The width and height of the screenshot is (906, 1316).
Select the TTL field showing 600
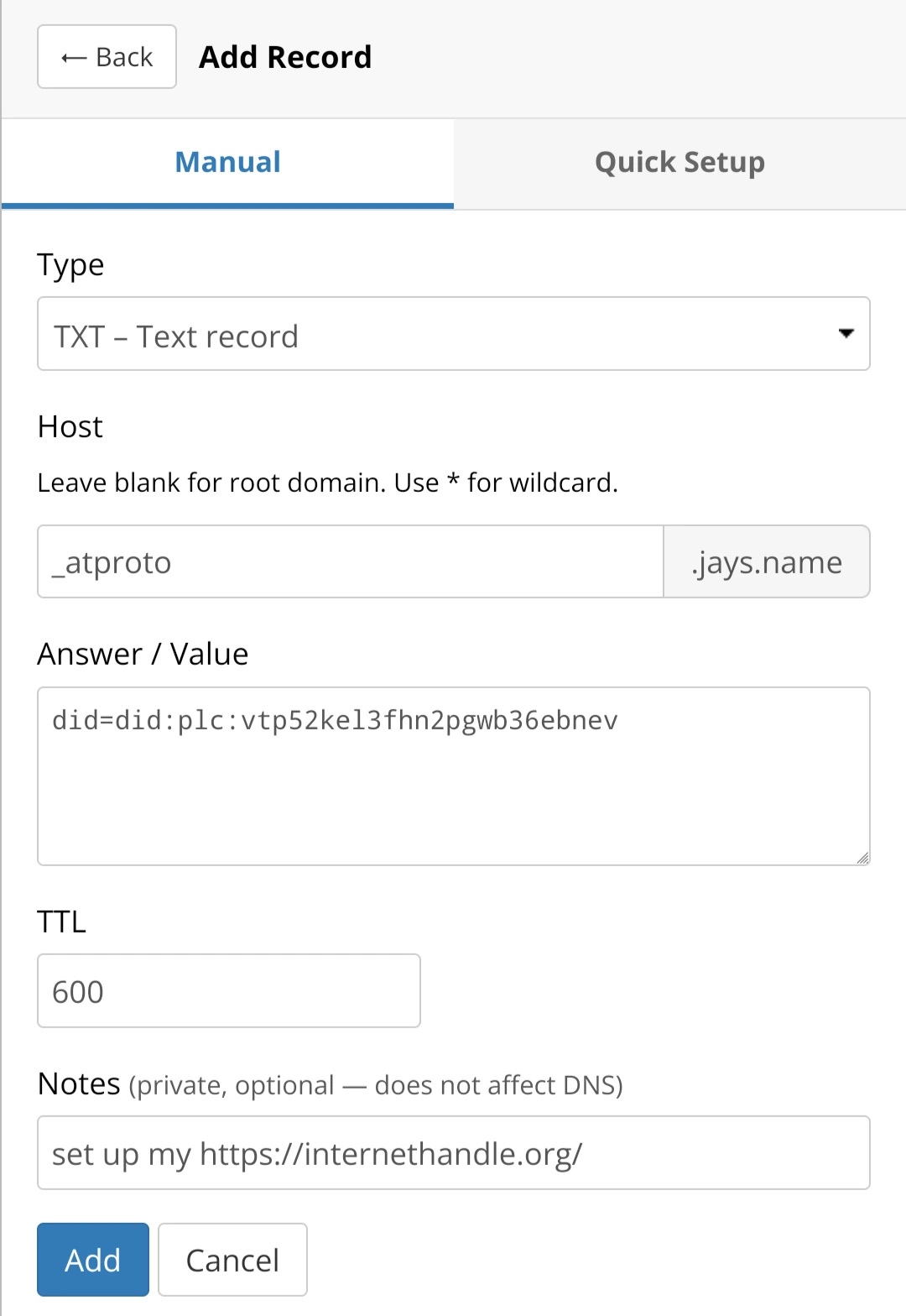coord(228,991)
